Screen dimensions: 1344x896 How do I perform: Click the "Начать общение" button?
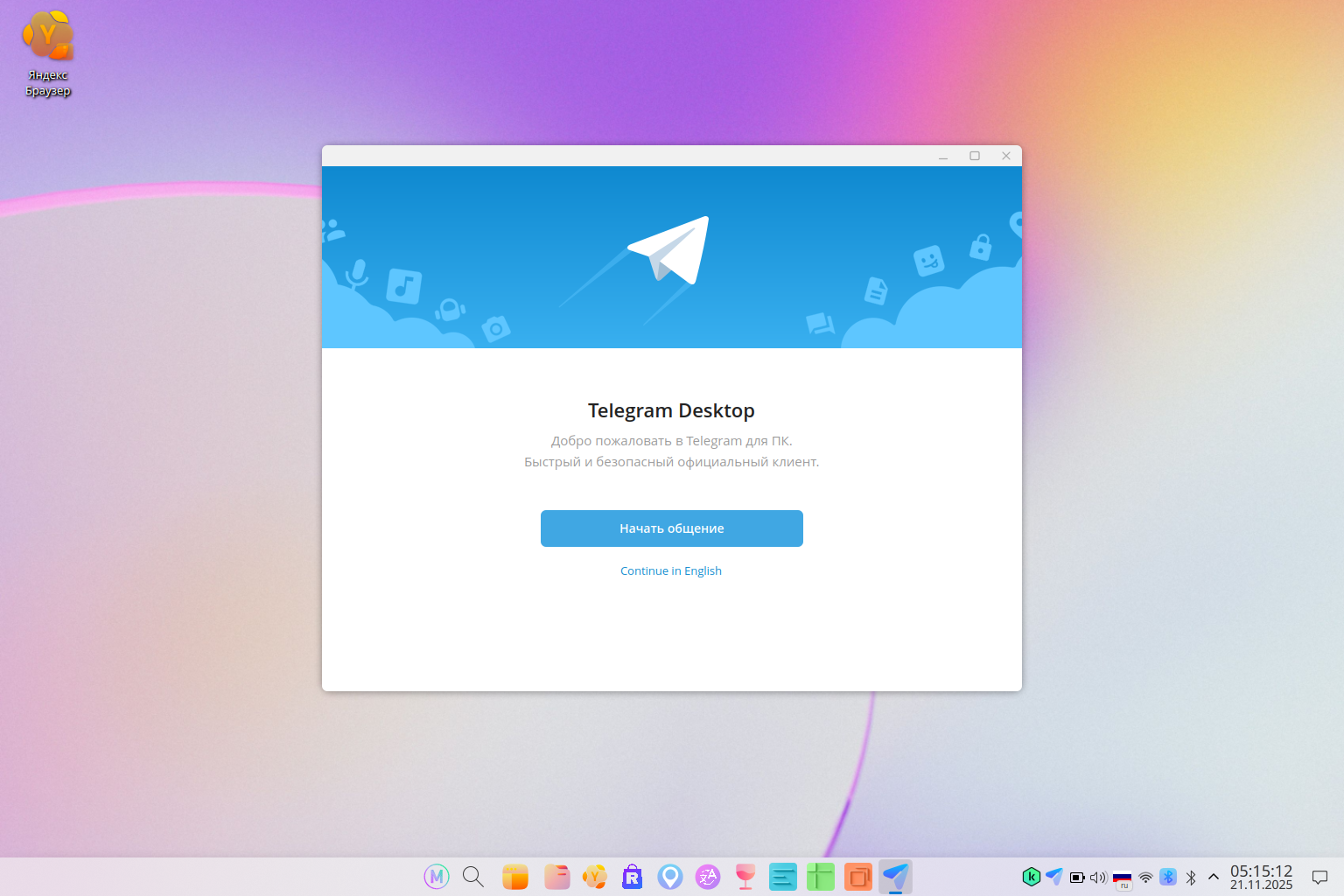671,528
